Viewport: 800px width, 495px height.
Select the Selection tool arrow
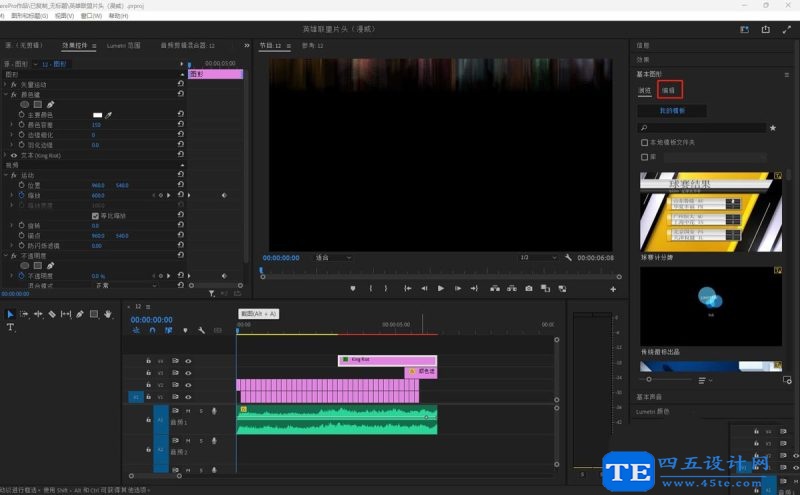11,314
